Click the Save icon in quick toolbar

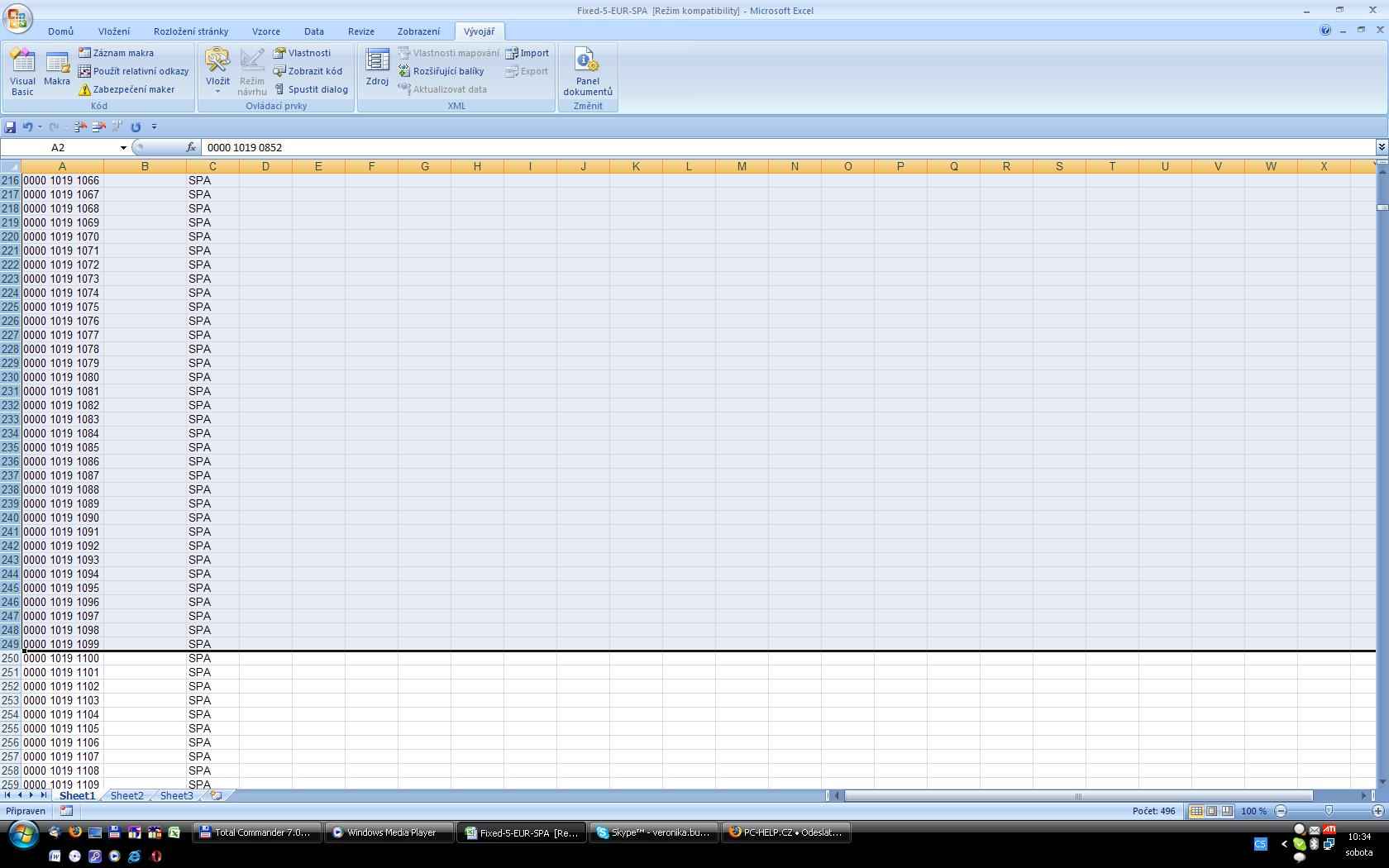point(10,126)
